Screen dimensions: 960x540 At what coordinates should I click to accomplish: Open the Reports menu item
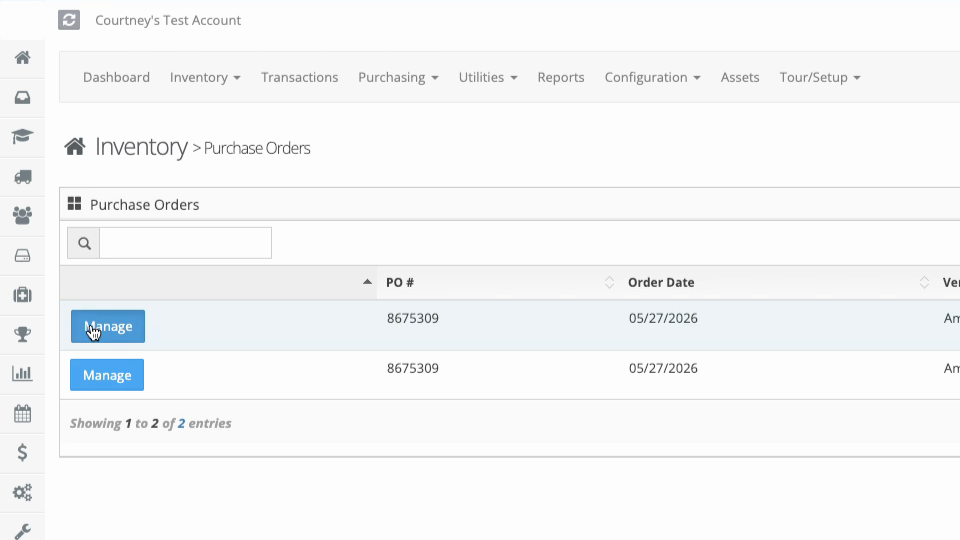[x=561, y=77]
